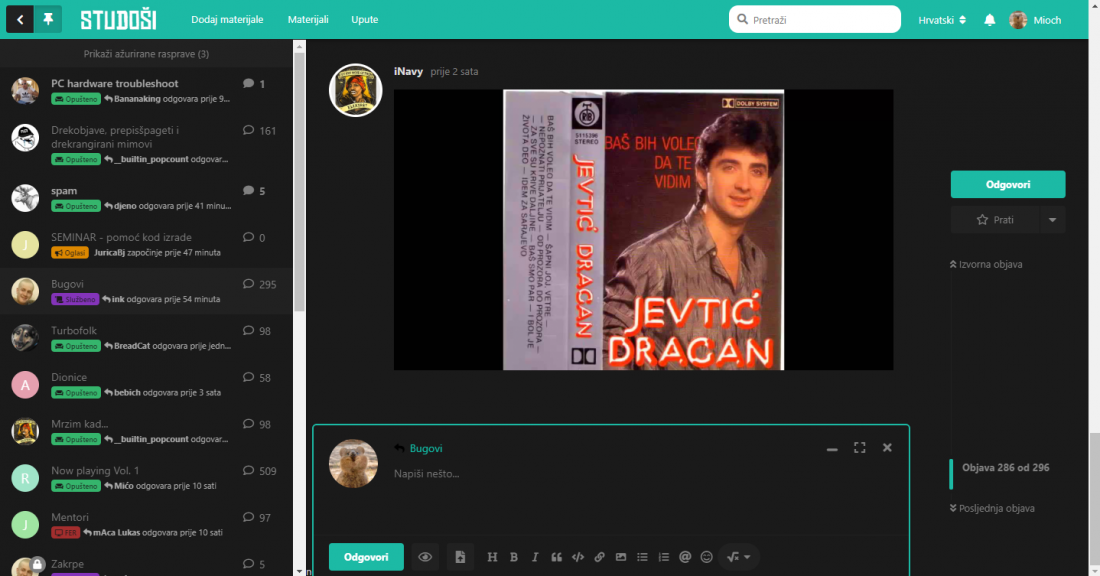This screenshot has height=576, width=1100.
Task: Click the FER tag on Mentori thread
Action: click(x=65, y=533)
